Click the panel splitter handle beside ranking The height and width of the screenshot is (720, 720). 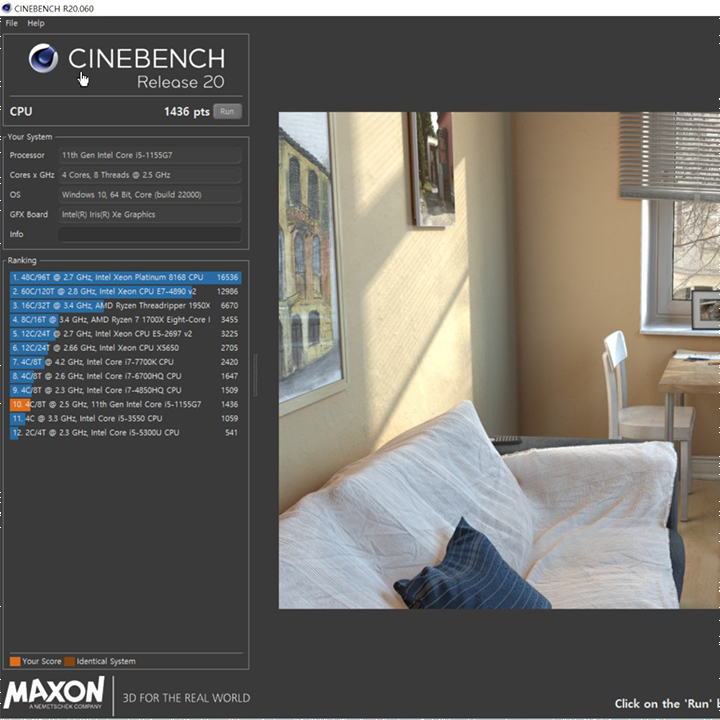coord(255,375)
